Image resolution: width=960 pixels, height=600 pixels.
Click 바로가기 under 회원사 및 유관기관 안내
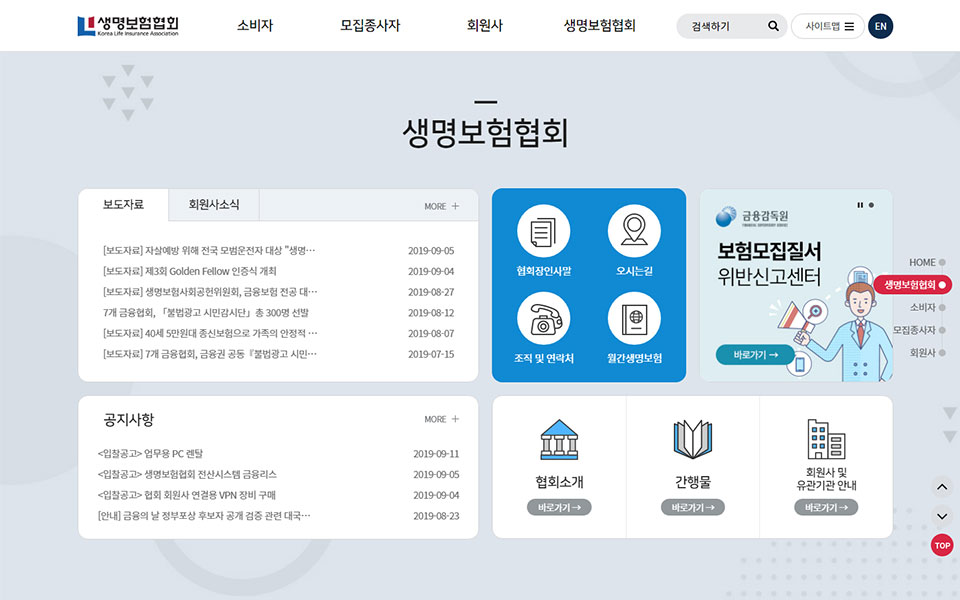click(825, 508)
